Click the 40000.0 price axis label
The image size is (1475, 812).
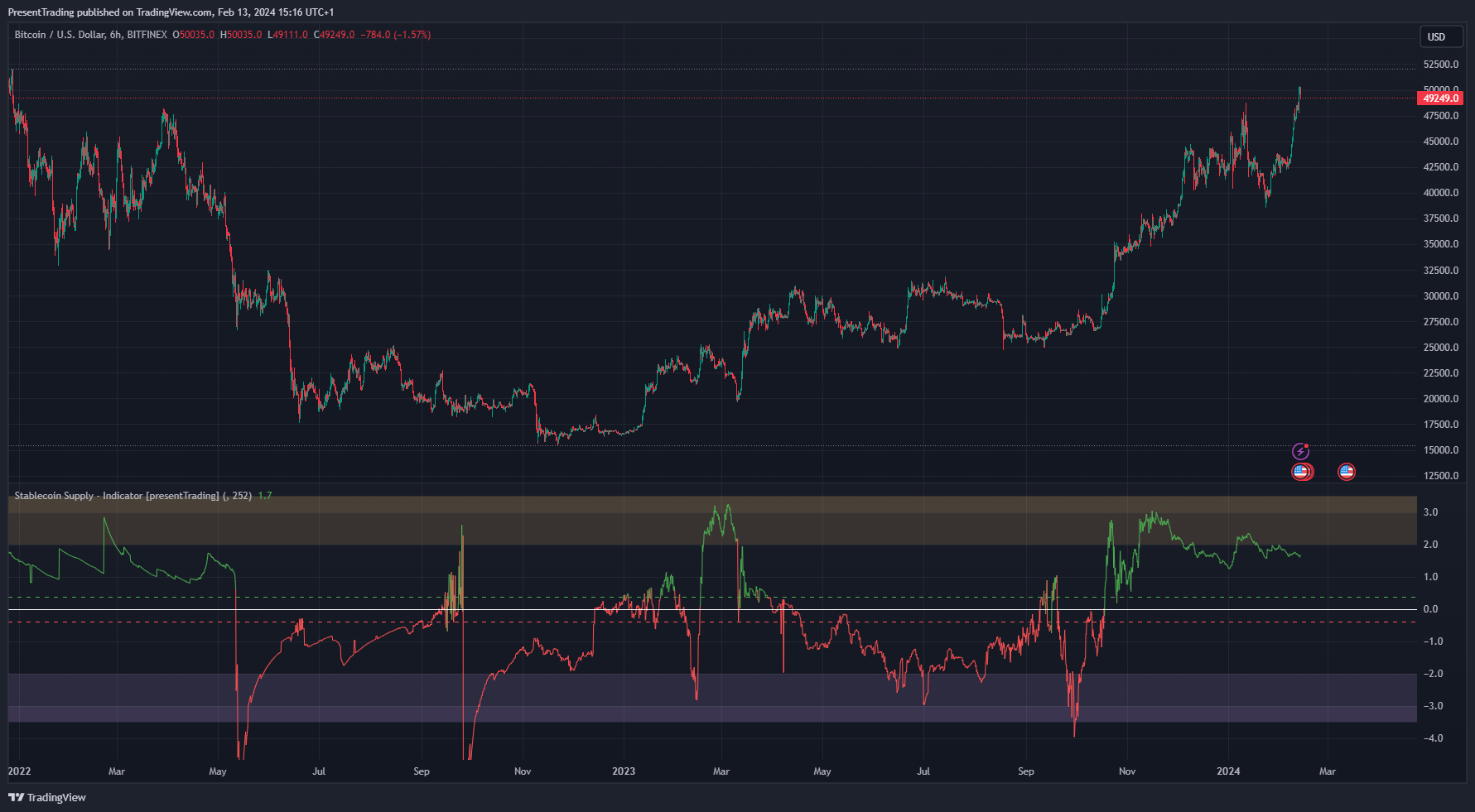click(1441, 193)
